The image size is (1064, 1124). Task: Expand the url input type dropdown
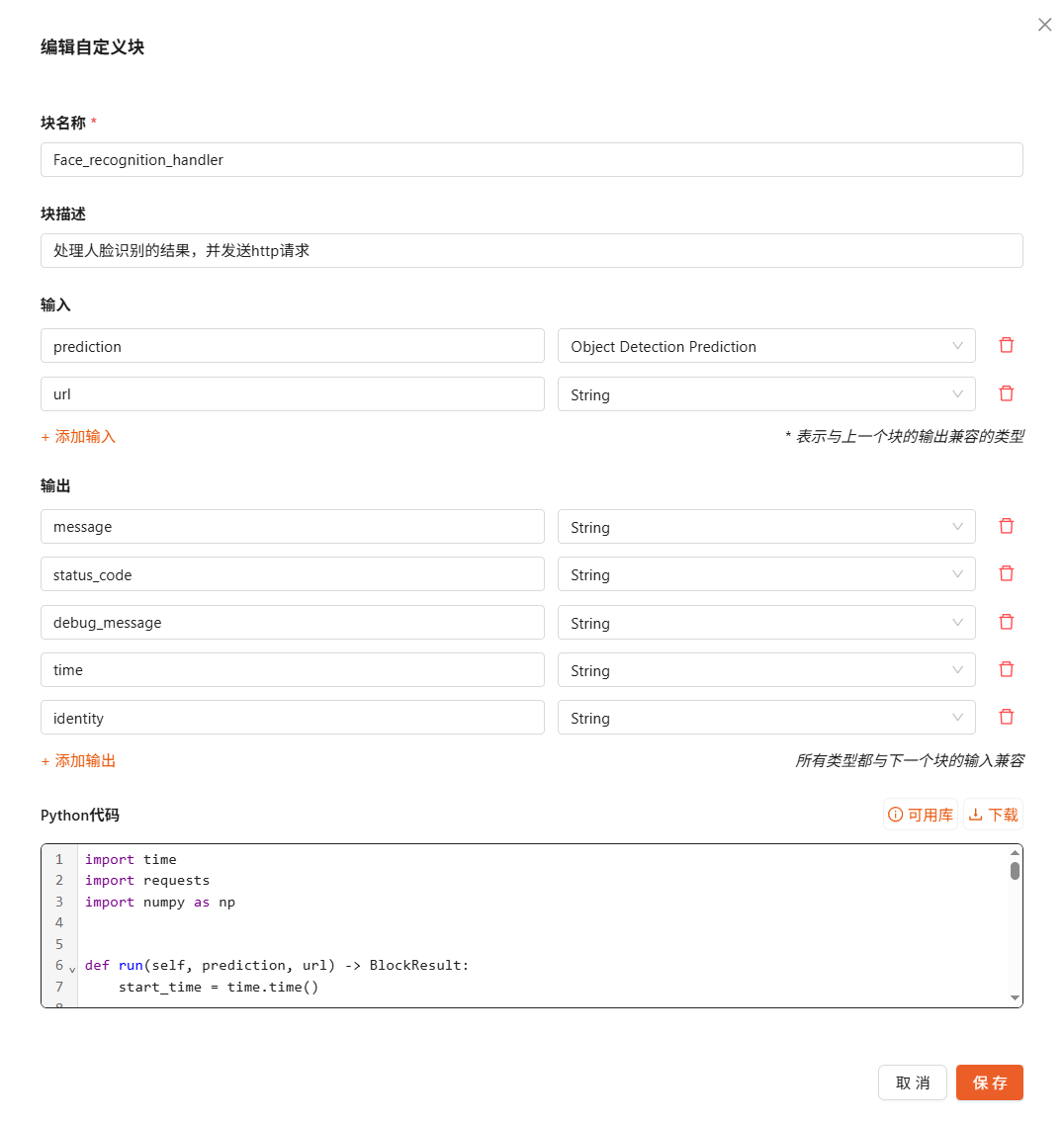765,394
